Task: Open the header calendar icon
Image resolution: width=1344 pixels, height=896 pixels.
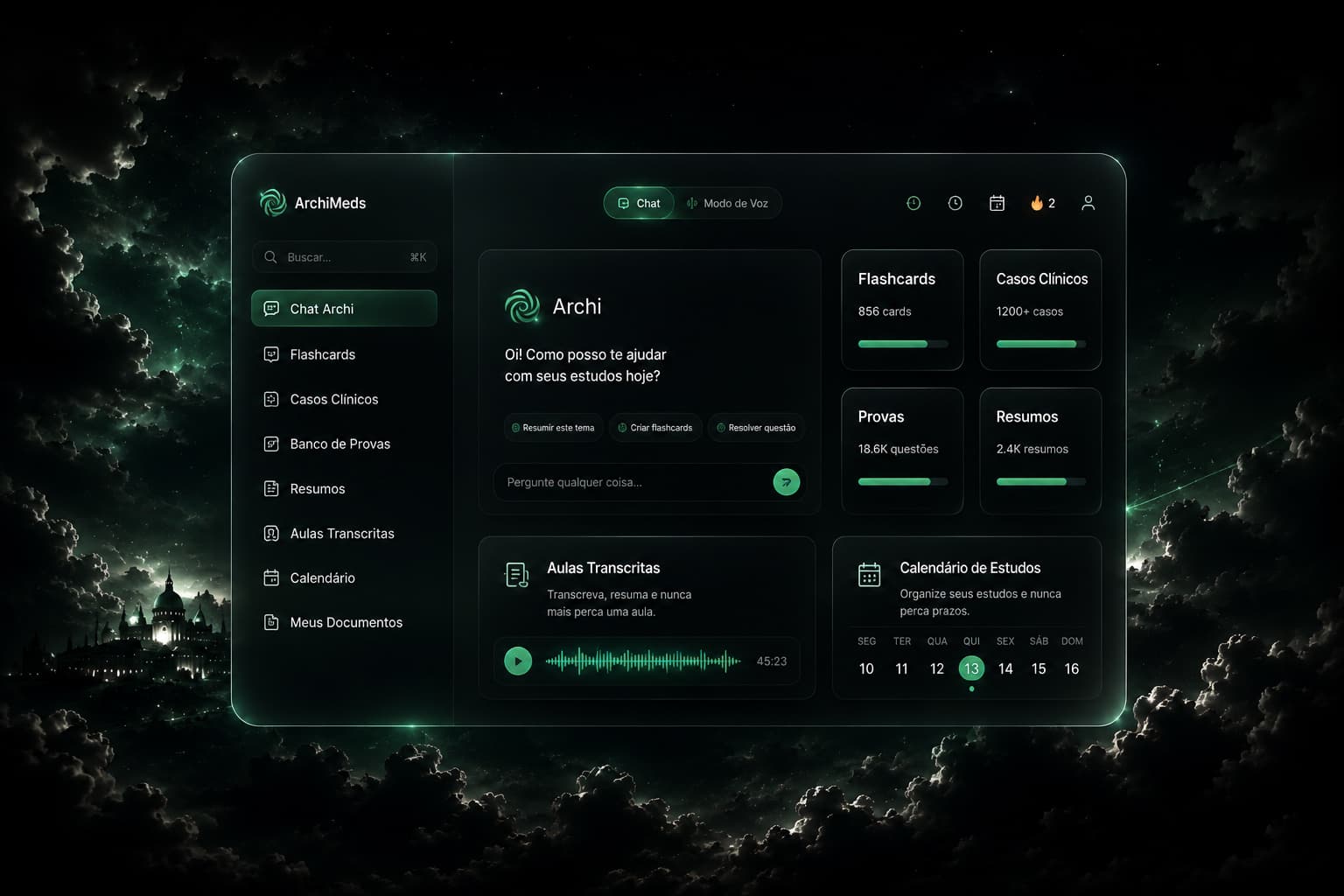Action: click(x=997, y=203)
